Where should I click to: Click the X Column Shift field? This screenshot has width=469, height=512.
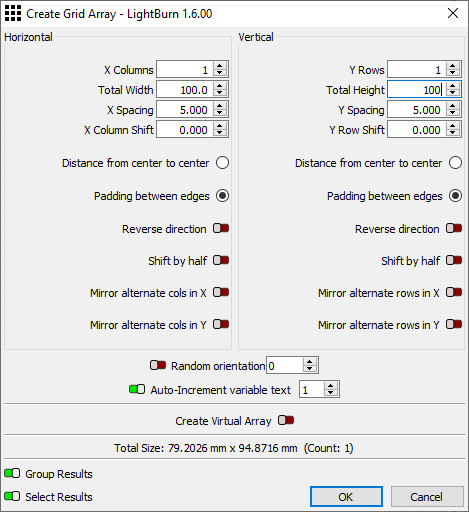(185, 130)
